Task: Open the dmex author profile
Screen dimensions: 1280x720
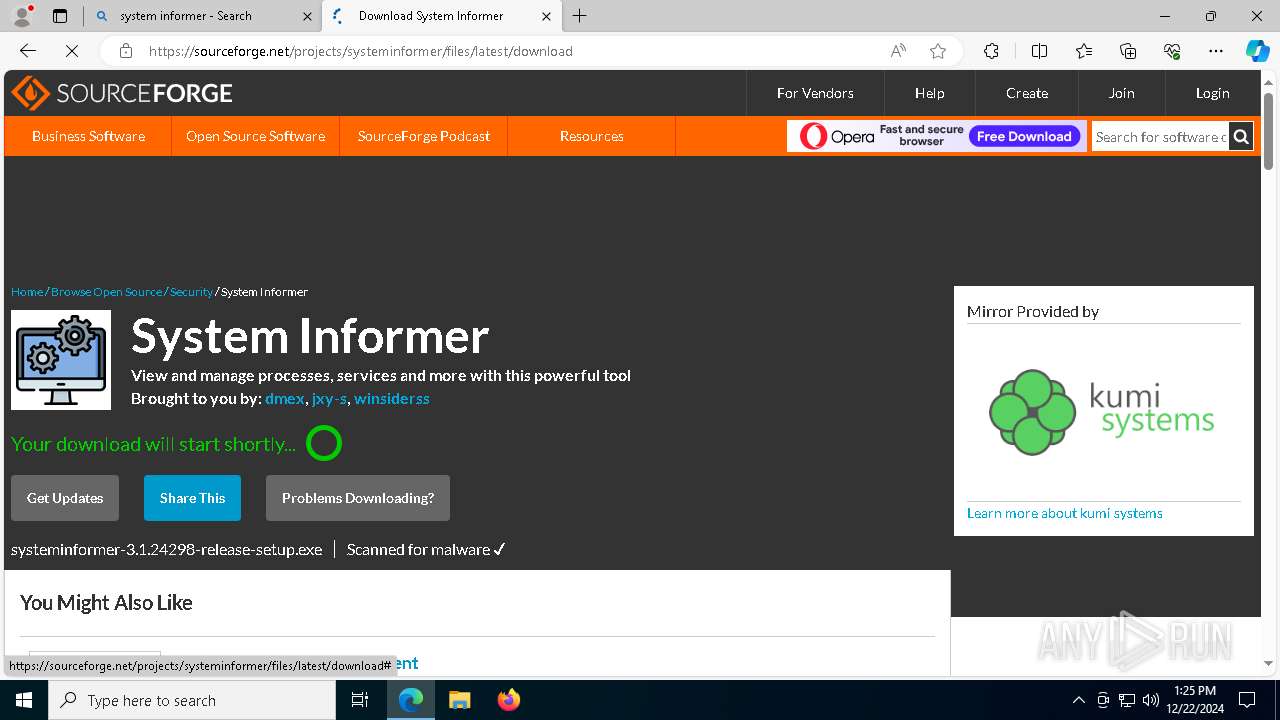Action: [284, 398]
